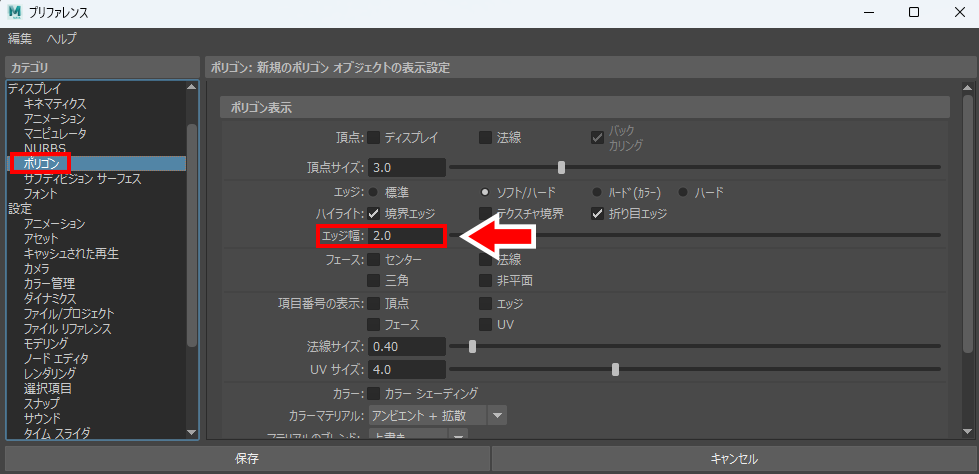The height and width of the screenshot is (474, 979).
Task: Open the マテリアルのブレンド dropdown
Action: coord(458,436)
